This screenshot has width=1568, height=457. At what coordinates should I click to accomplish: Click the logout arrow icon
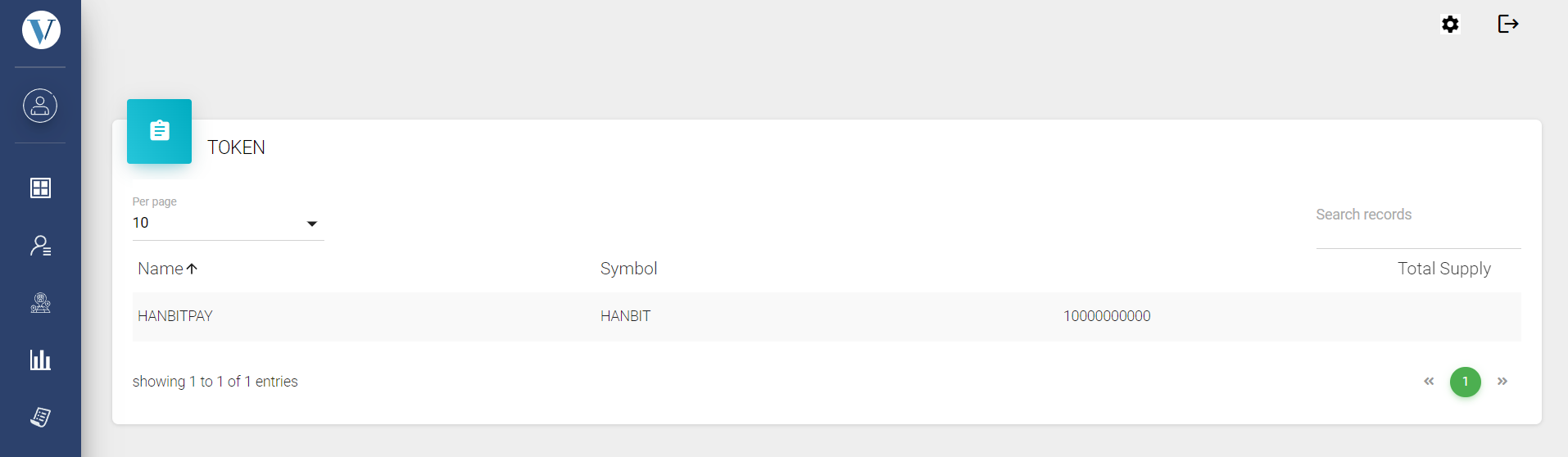point(1508,24)
